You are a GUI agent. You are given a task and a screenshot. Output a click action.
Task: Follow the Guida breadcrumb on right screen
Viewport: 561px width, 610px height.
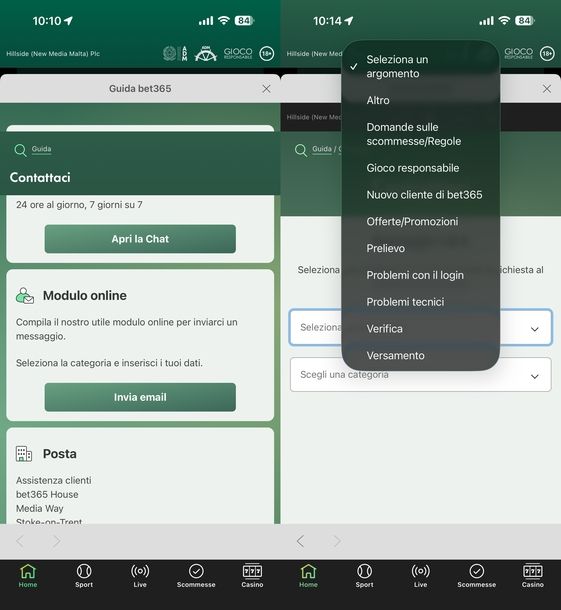(322, 149)
